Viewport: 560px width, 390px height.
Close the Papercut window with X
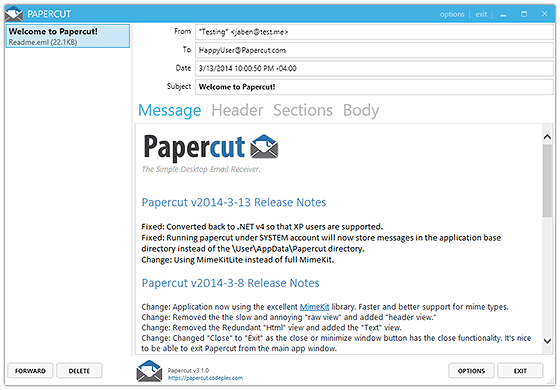tap(544, 14)
